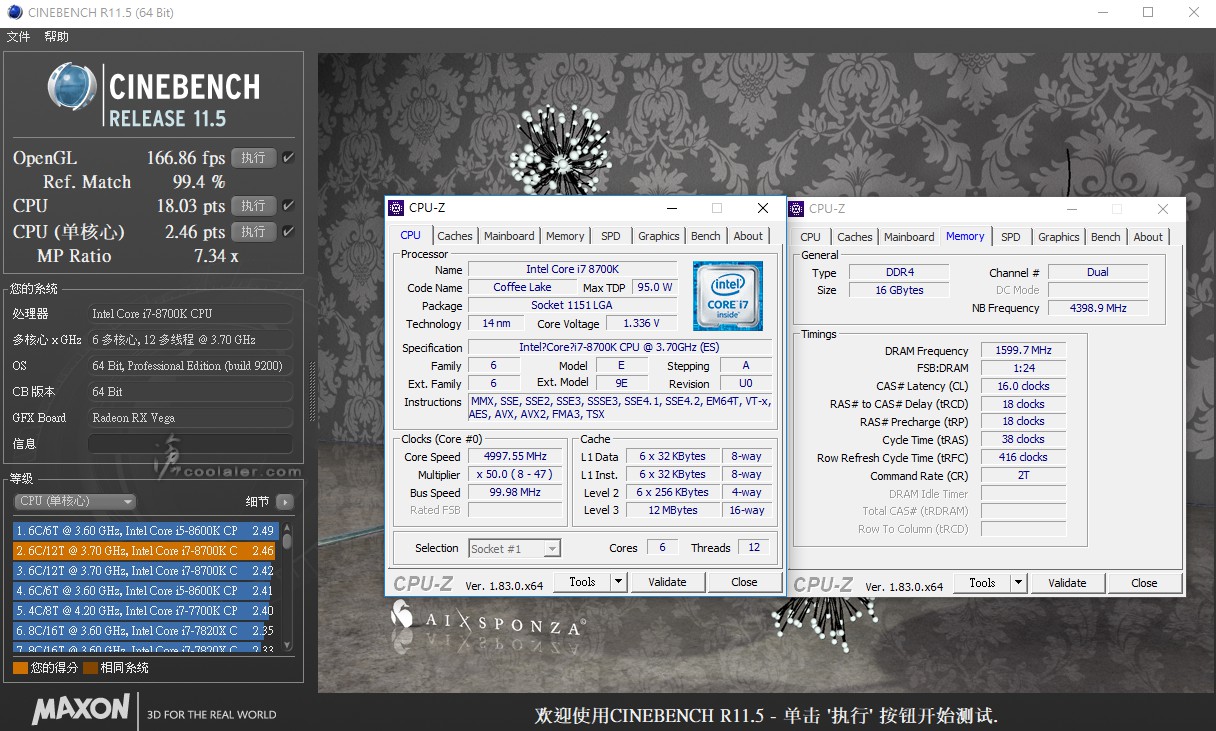The height and width of the screenshot is (731, 1216).
Task: Click the empty 信息 info field
Action: pyautogui.click(x=190, y=444)
